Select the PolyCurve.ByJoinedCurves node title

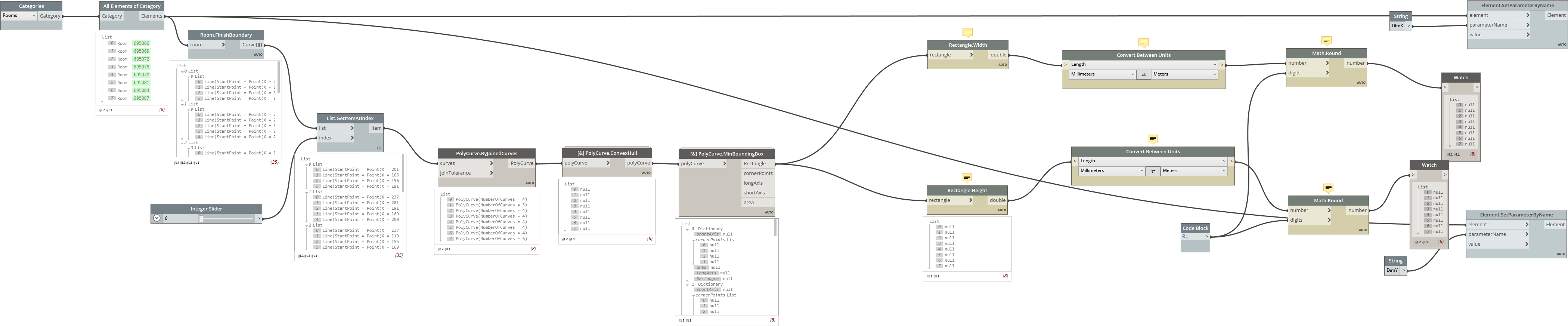point(486,154)
